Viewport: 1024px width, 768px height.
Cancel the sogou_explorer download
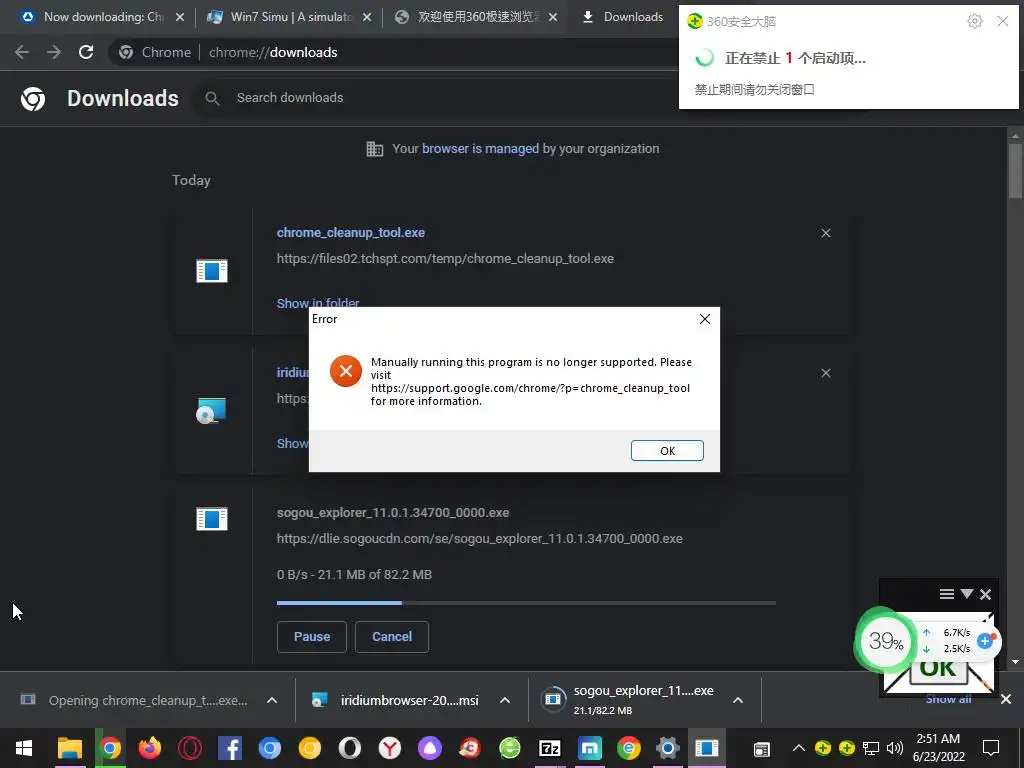click(392, 637)
